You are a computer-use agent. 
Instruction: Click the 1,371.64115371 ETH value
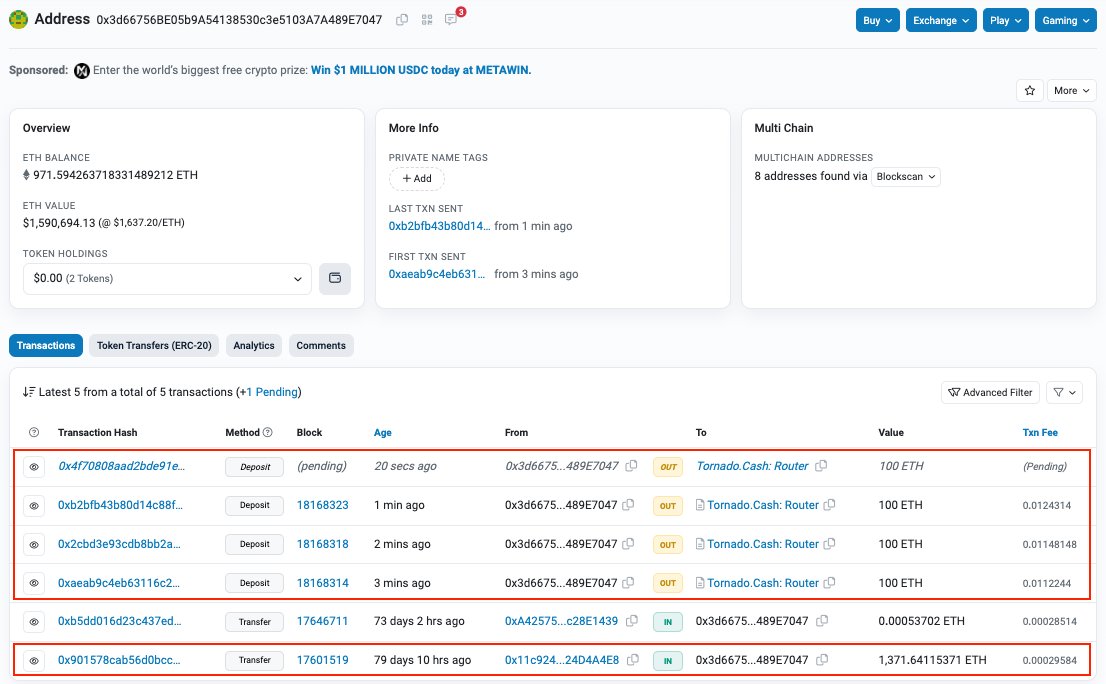[x=932, y=660]
